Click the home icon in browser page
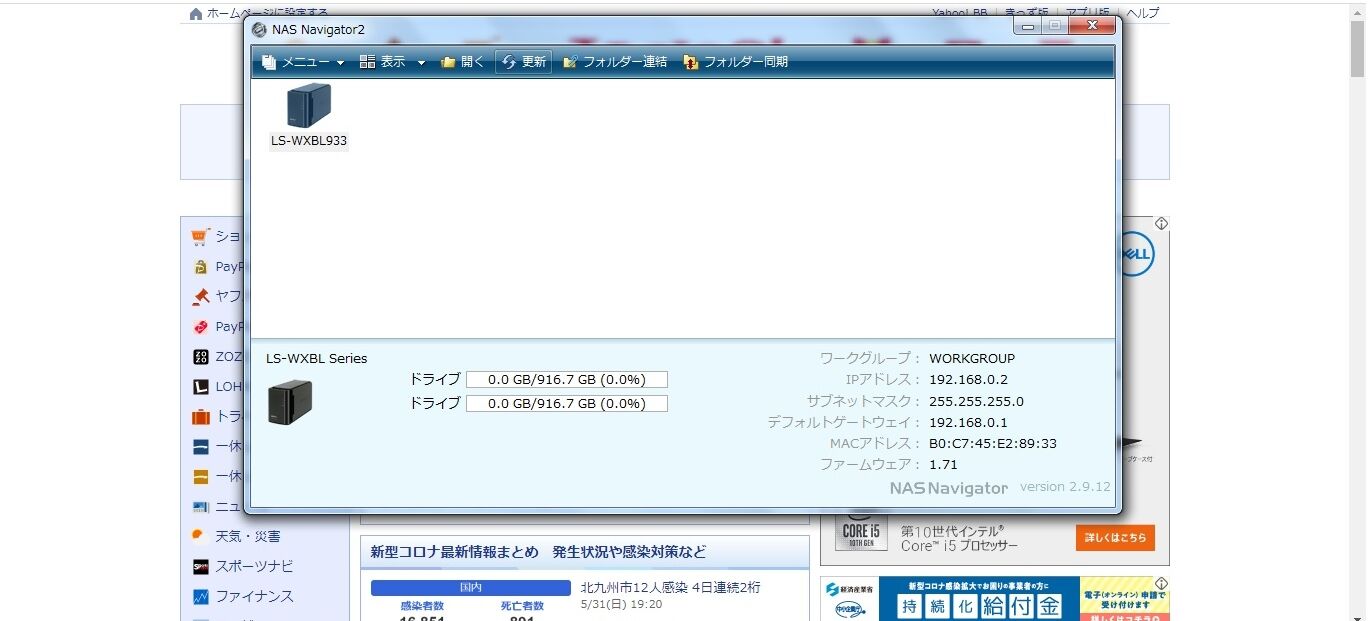 point(196,13)
